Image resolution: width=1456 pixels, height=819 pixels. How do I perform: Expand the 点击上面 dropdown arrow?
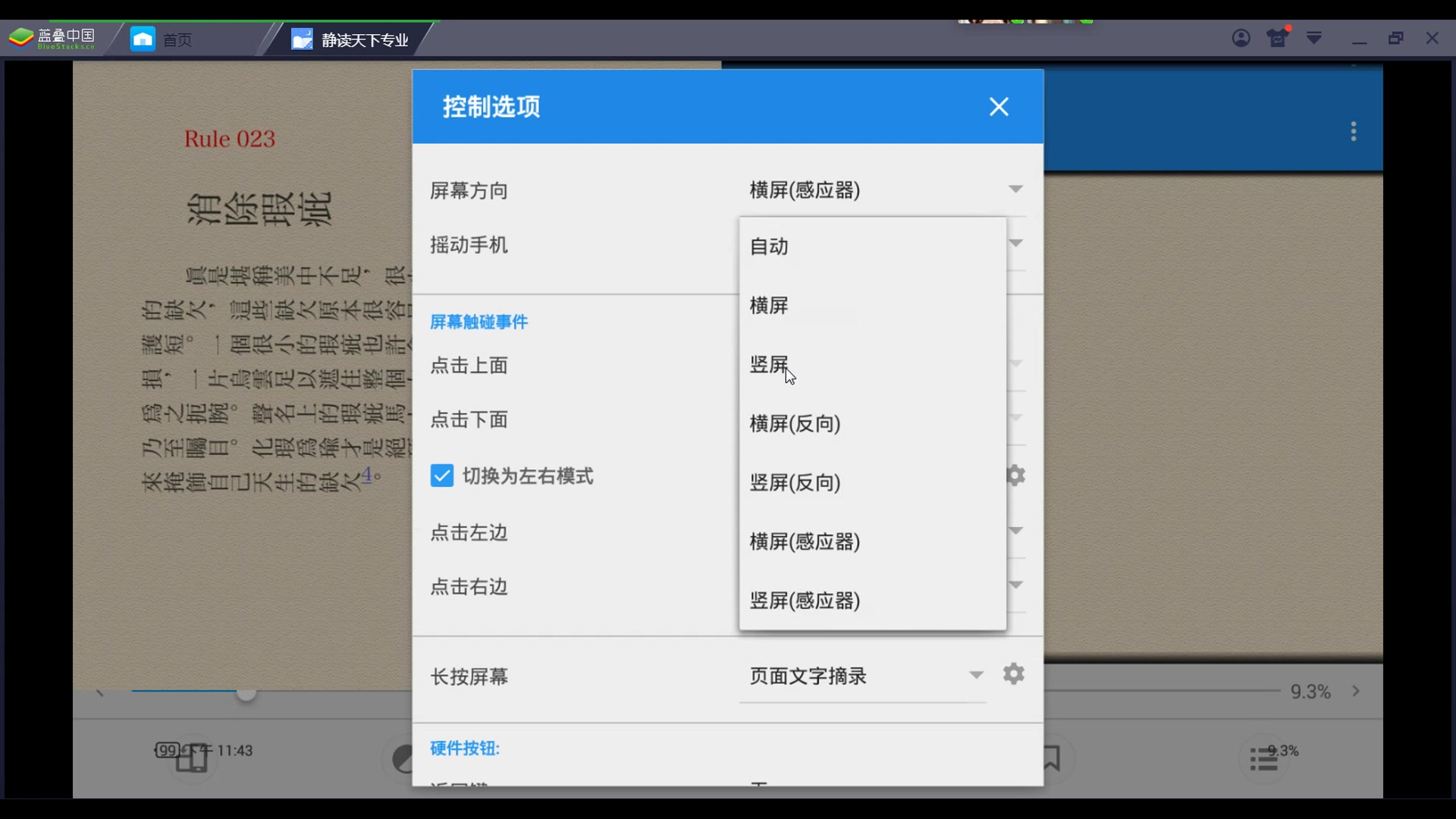(1016, 363)
